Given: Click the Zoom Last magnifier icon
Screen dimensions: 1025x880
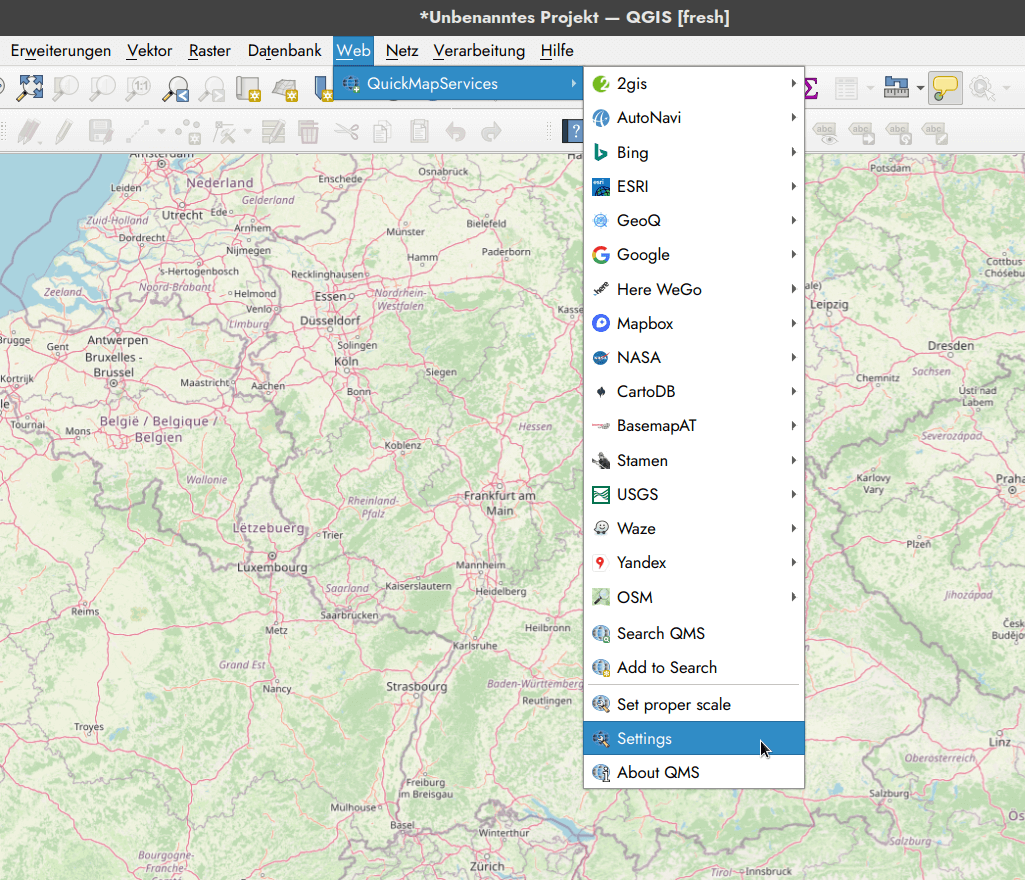Looking at the screenshot, I should pyautogui.click(x=178, y=88).
